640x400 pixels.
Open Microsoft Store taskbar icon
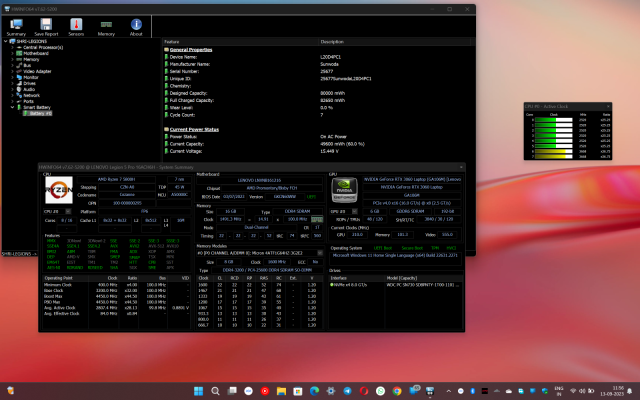pyautogui.click(x=298, y=391)
